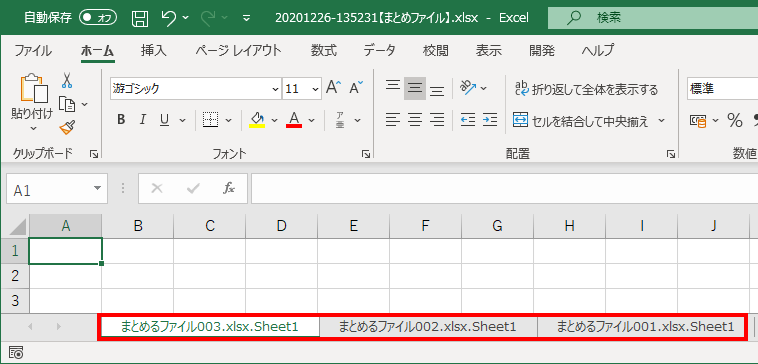Open the データ ribbon tab

[x=379, y=50]
